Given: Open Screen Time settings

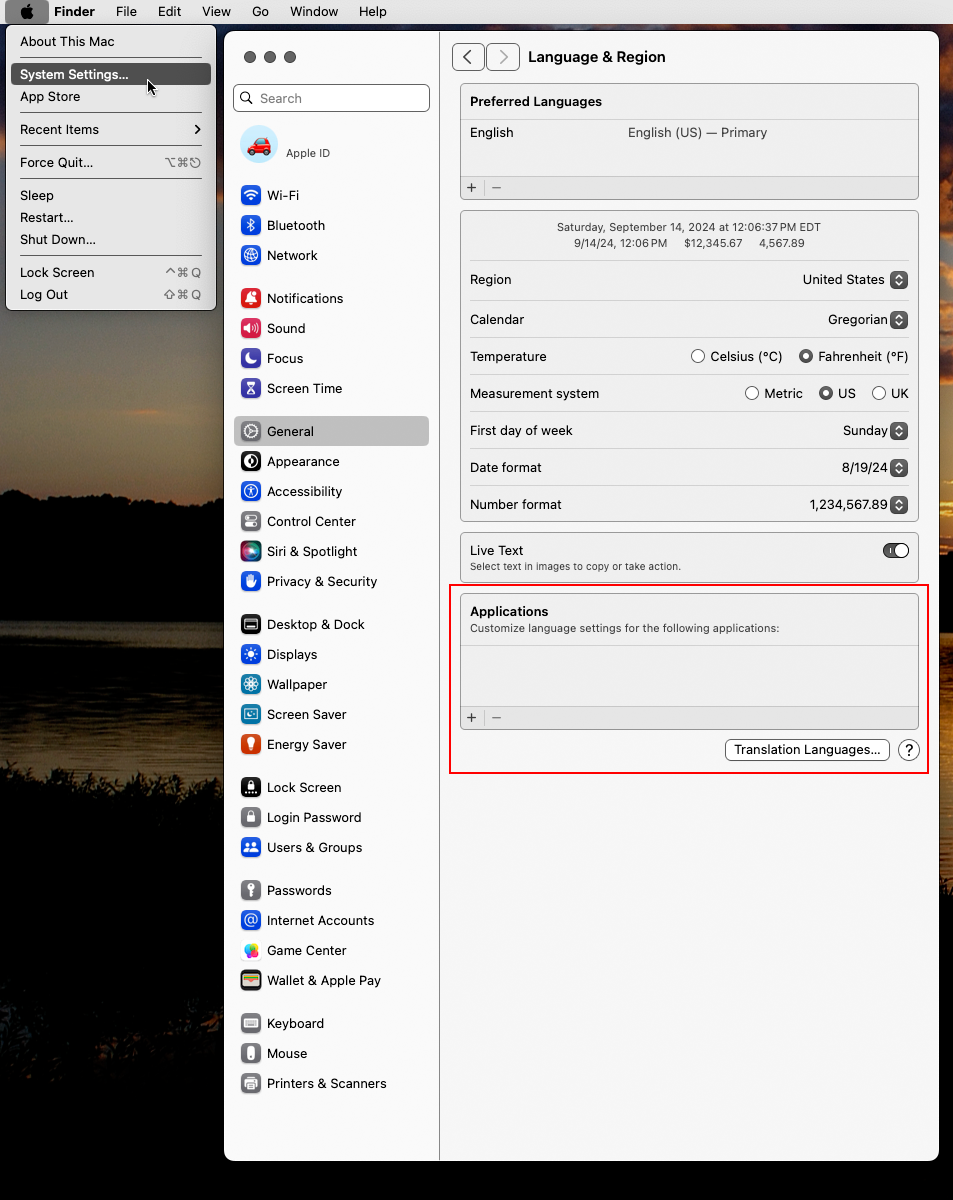Looking at the screenshot, I should pyautogui.click(x=252, y=388).
